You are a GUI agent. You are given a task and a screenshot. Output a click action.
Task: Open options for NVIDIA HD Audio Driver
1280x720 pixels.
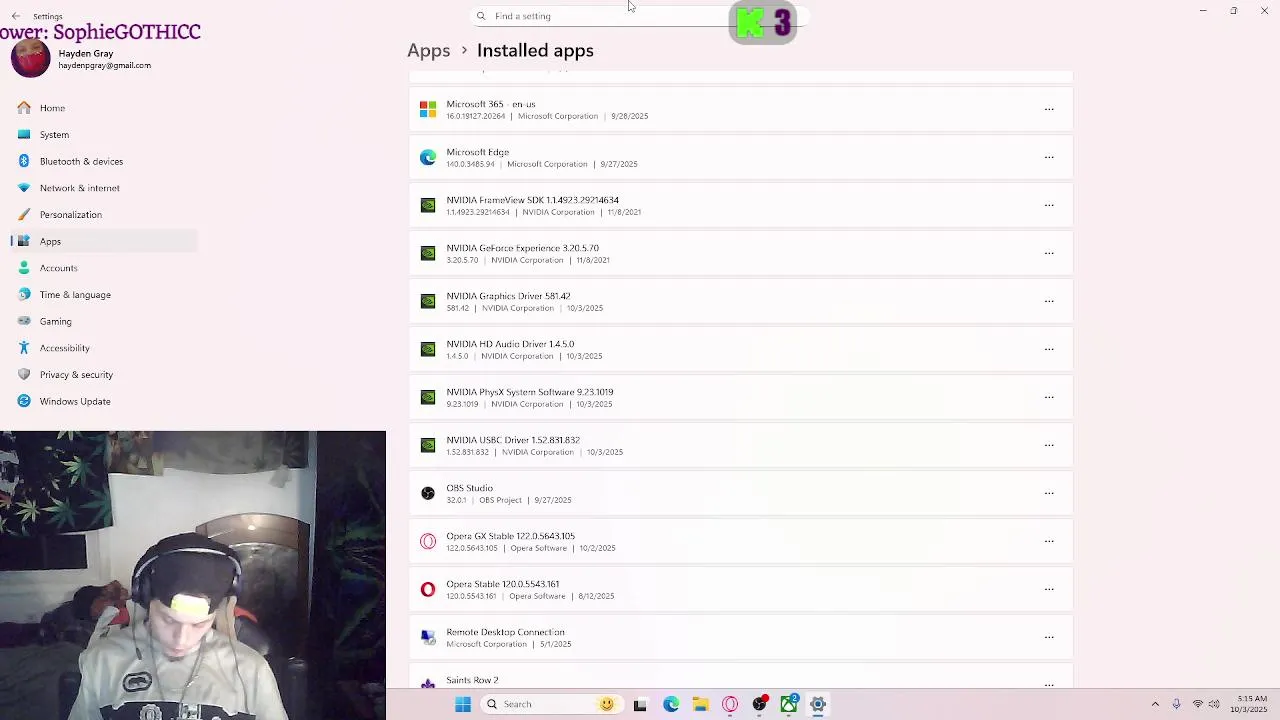1049,349
